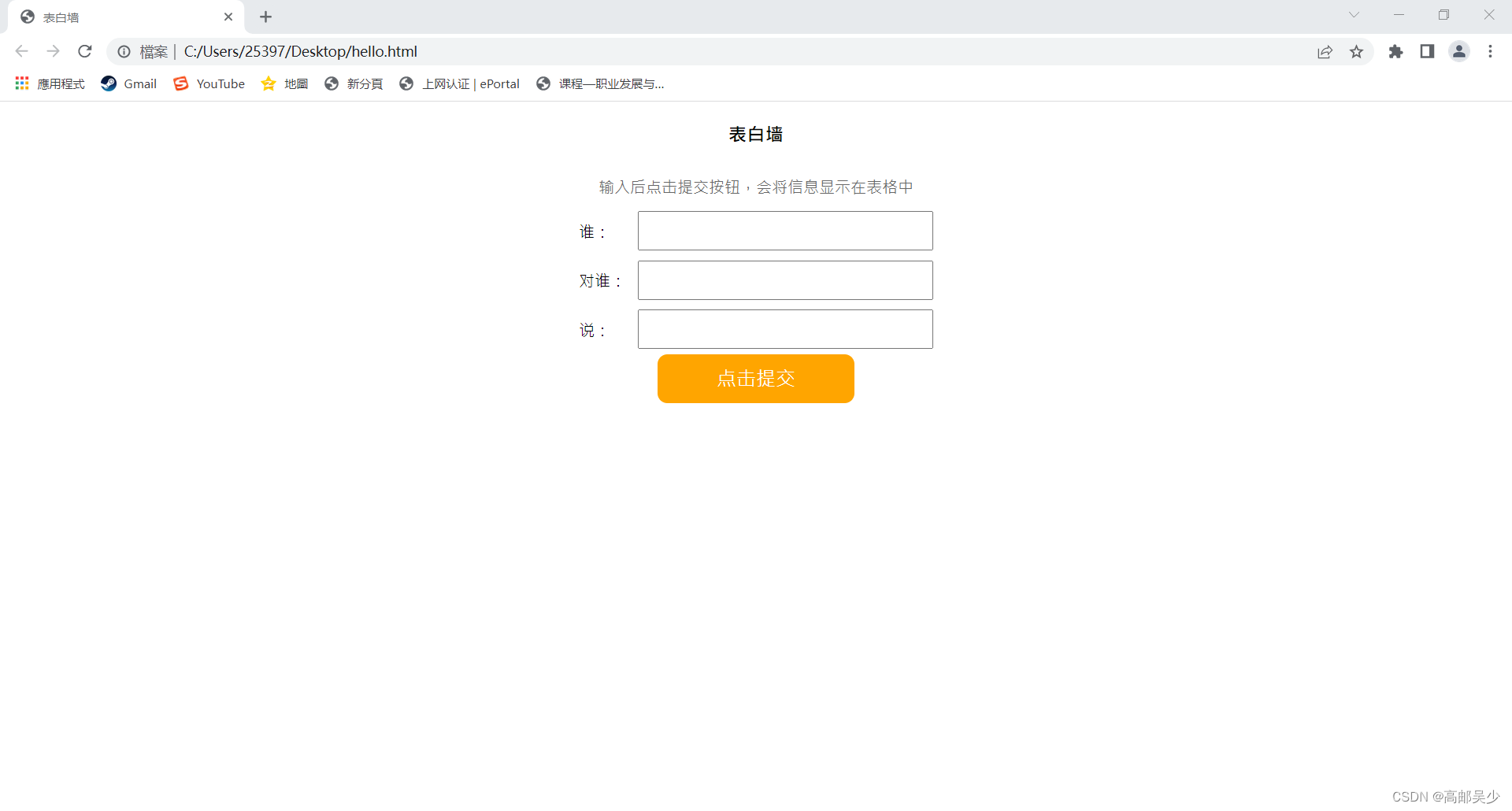This screenshot has width=1512, height=811.
Task: Click the share icon in the address bar
Action: pyautogui.click(x=1325, y=51)
